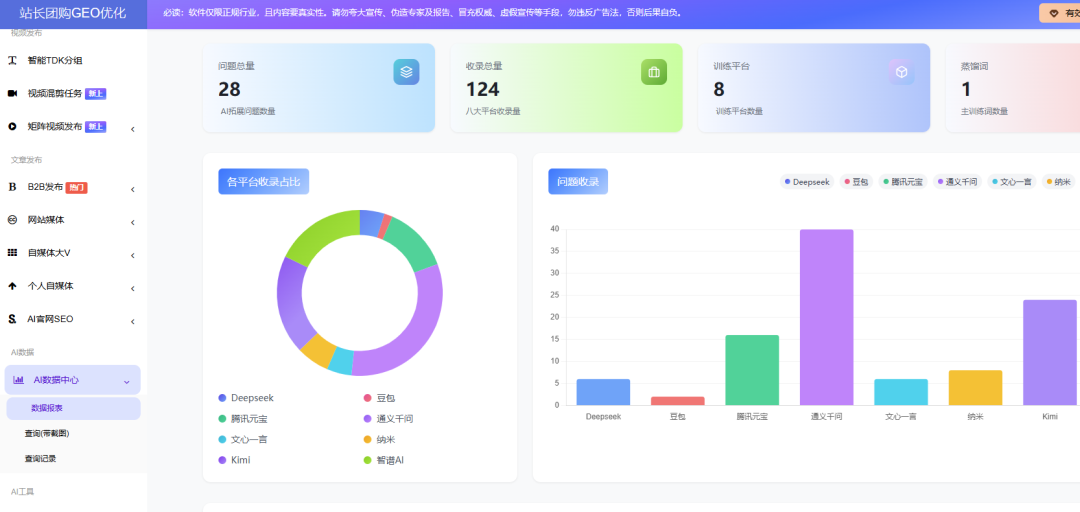Toggle 智谱AI in donut chart legend
The image size is (1080, 512).
click(384, 460)
